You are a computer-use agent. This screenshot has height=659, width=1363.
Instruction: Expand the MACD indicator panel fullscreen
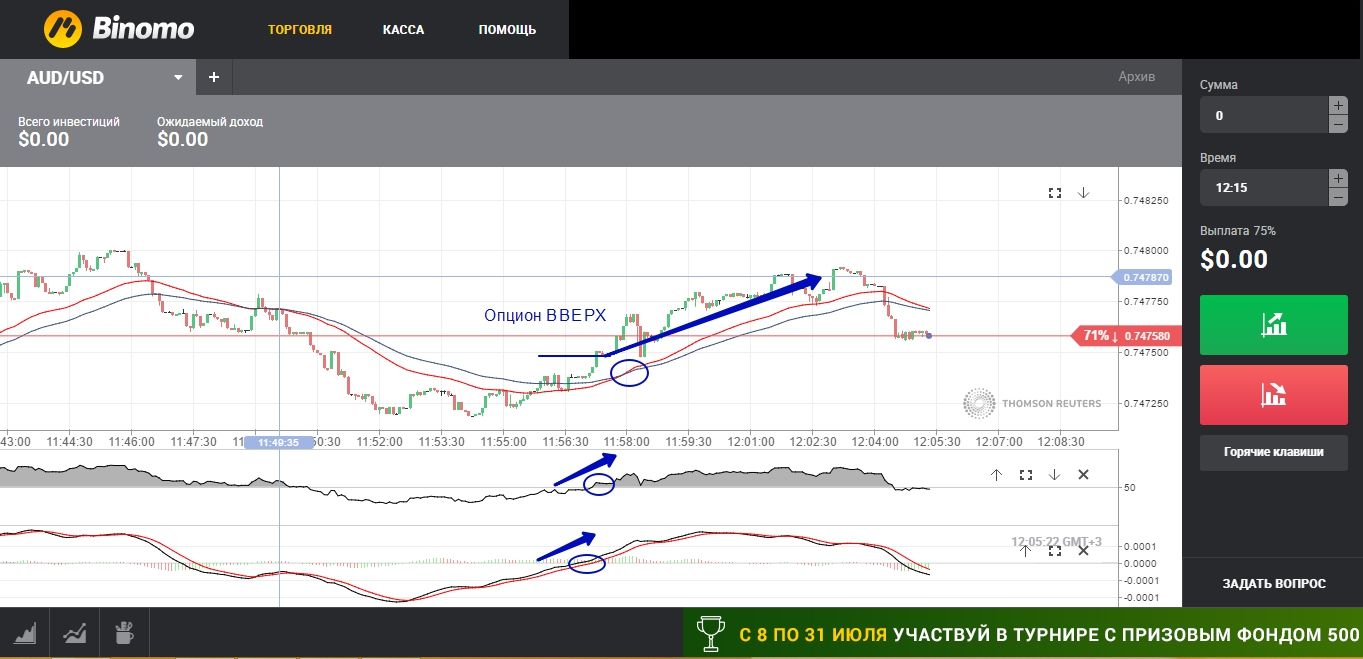click(1054, 550)
